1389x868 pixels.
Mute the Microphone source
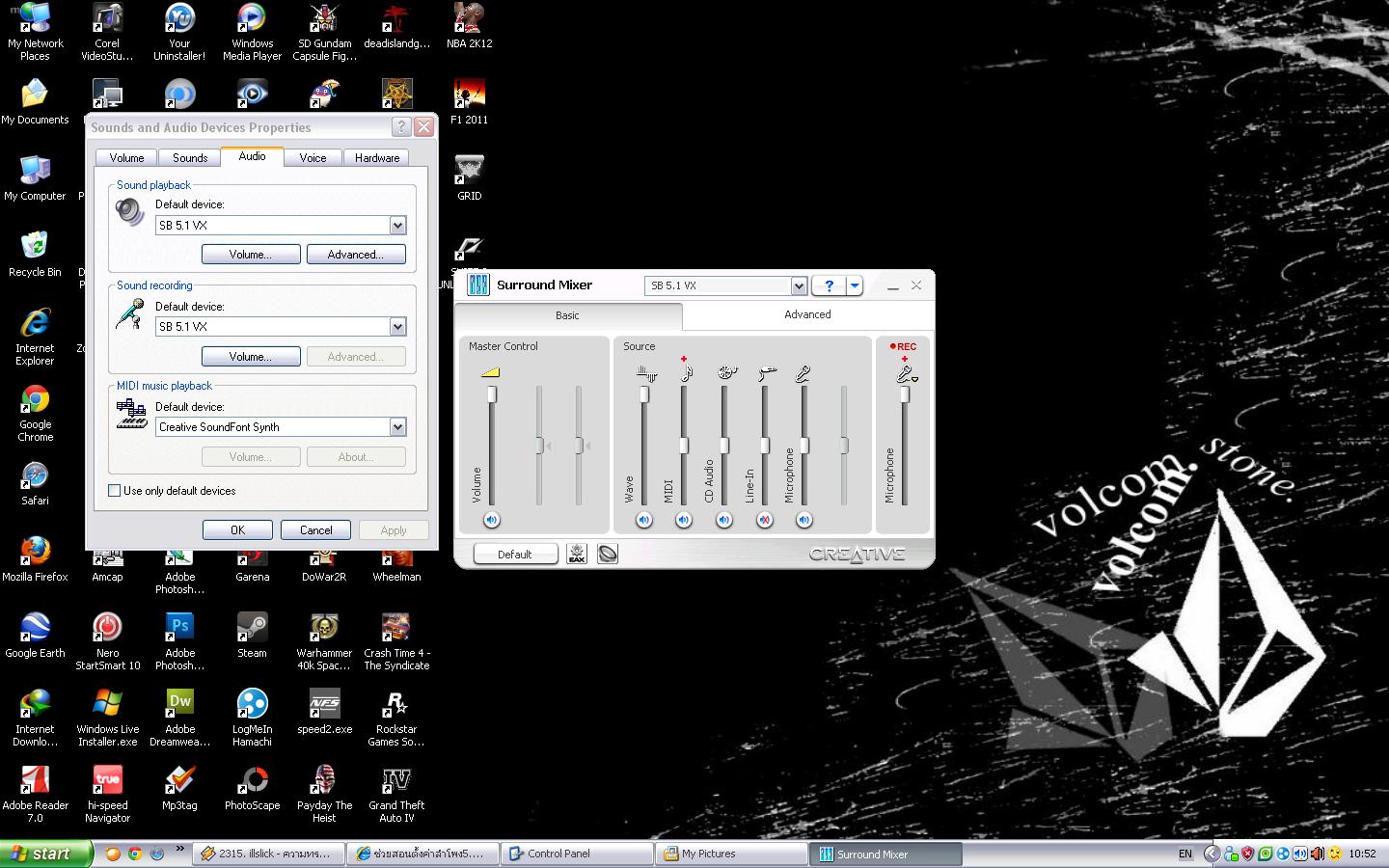tap(804, 520)
